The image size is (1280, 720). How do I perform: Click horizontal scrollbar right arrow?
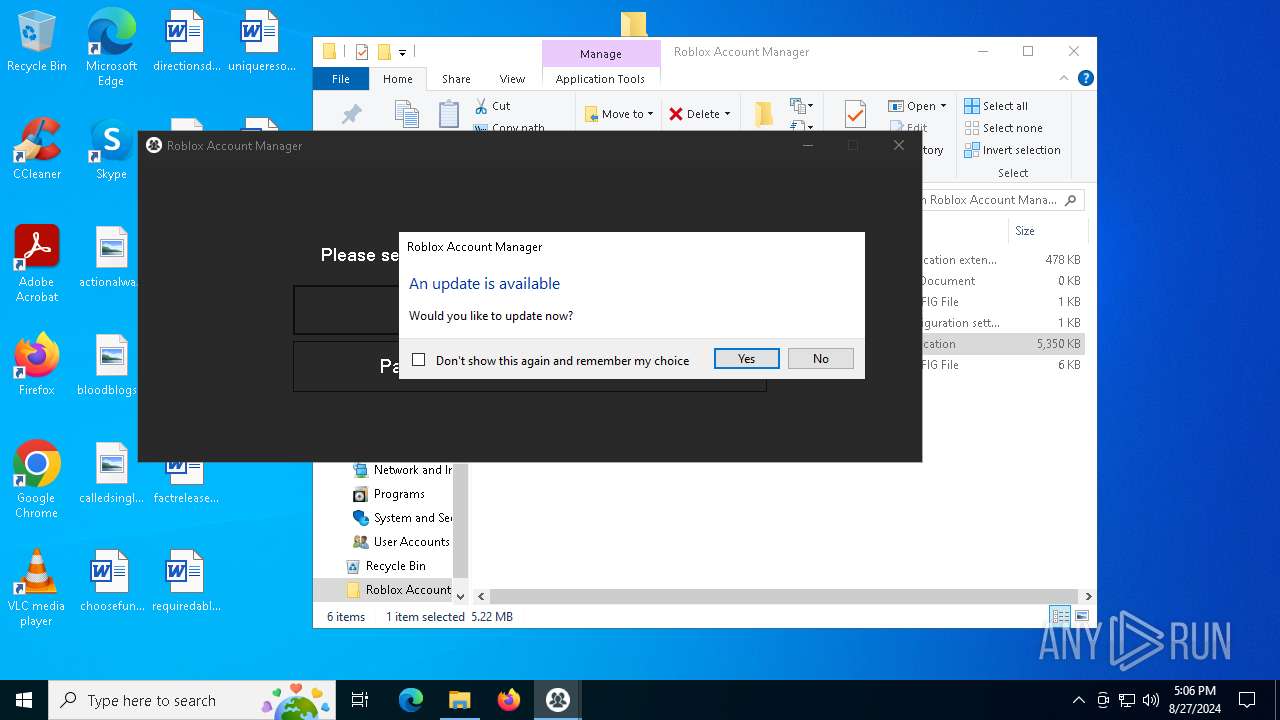pyautogui.click(x=1088, y=596)
